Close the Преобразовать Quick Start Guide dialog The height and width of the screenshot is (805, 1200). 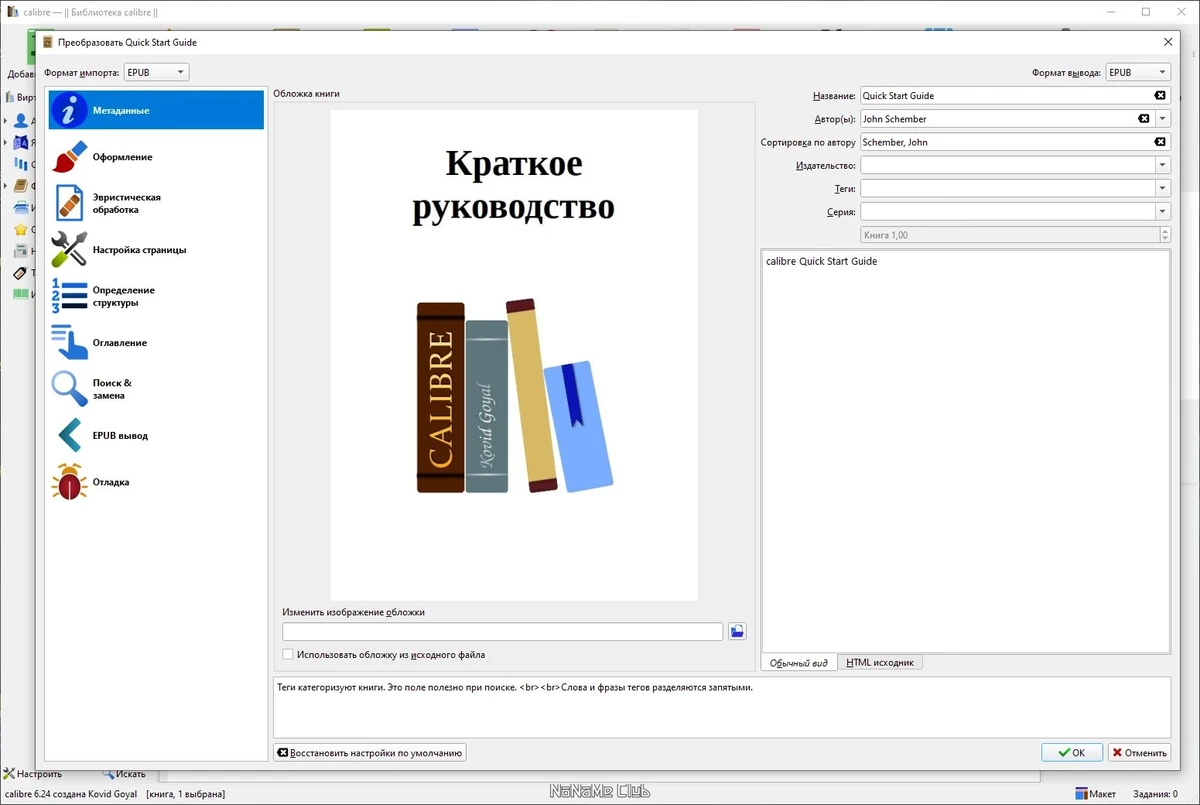click(1168, 42)
